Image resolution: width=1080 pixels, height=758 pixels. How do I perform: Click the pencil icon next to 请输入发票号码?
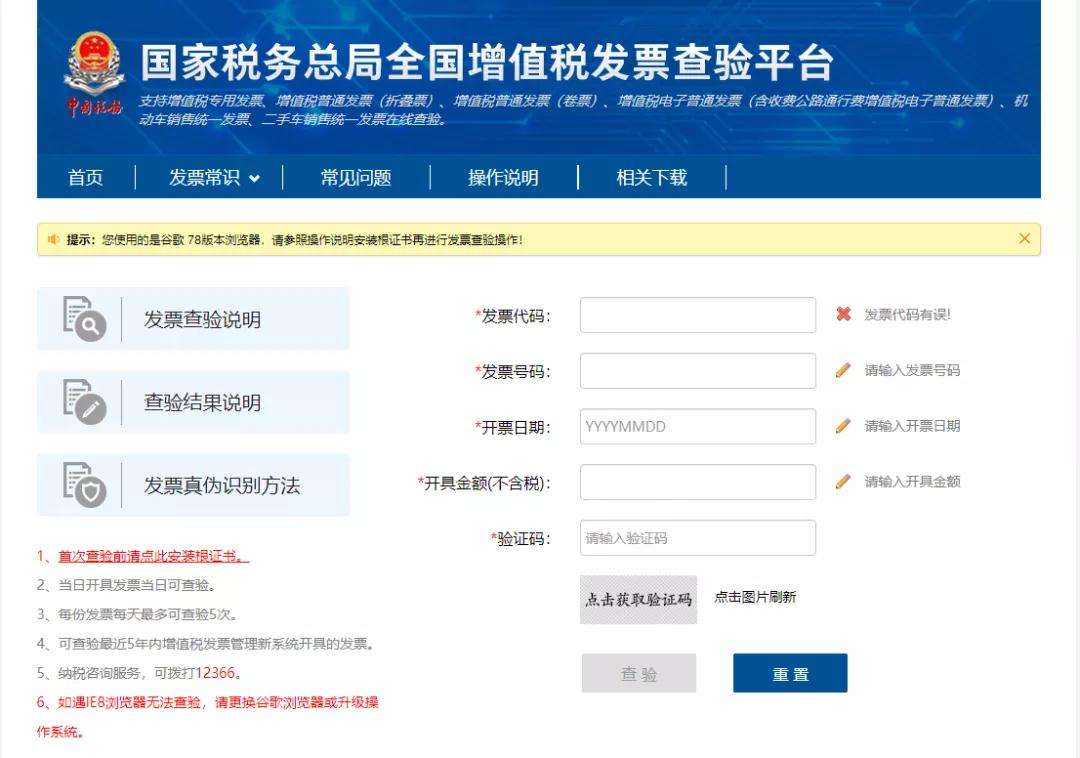(x=843, y=370)
